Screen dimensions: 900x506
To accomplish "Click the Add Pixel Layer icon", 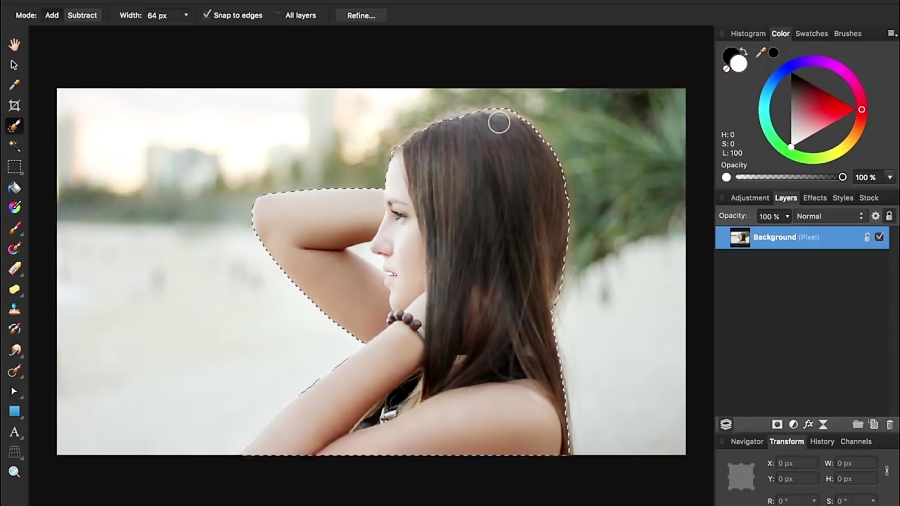I will coord(874,425).
